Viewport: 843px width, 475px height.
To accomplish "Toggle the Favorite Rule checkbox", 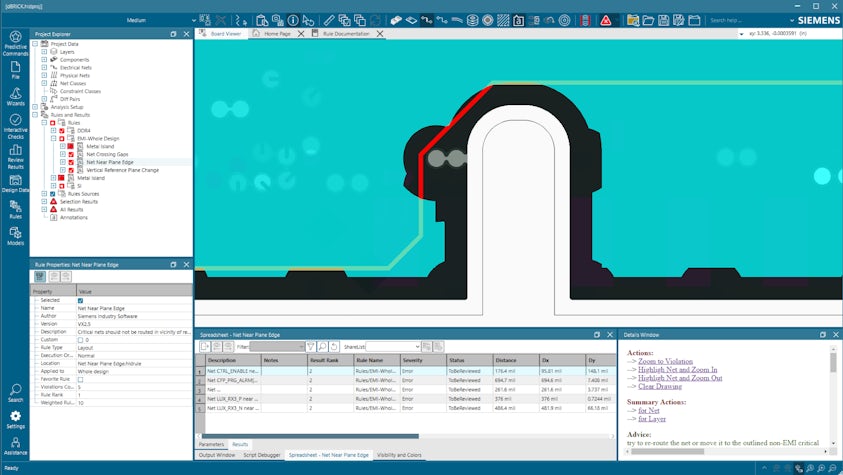I will coord(80,379).
